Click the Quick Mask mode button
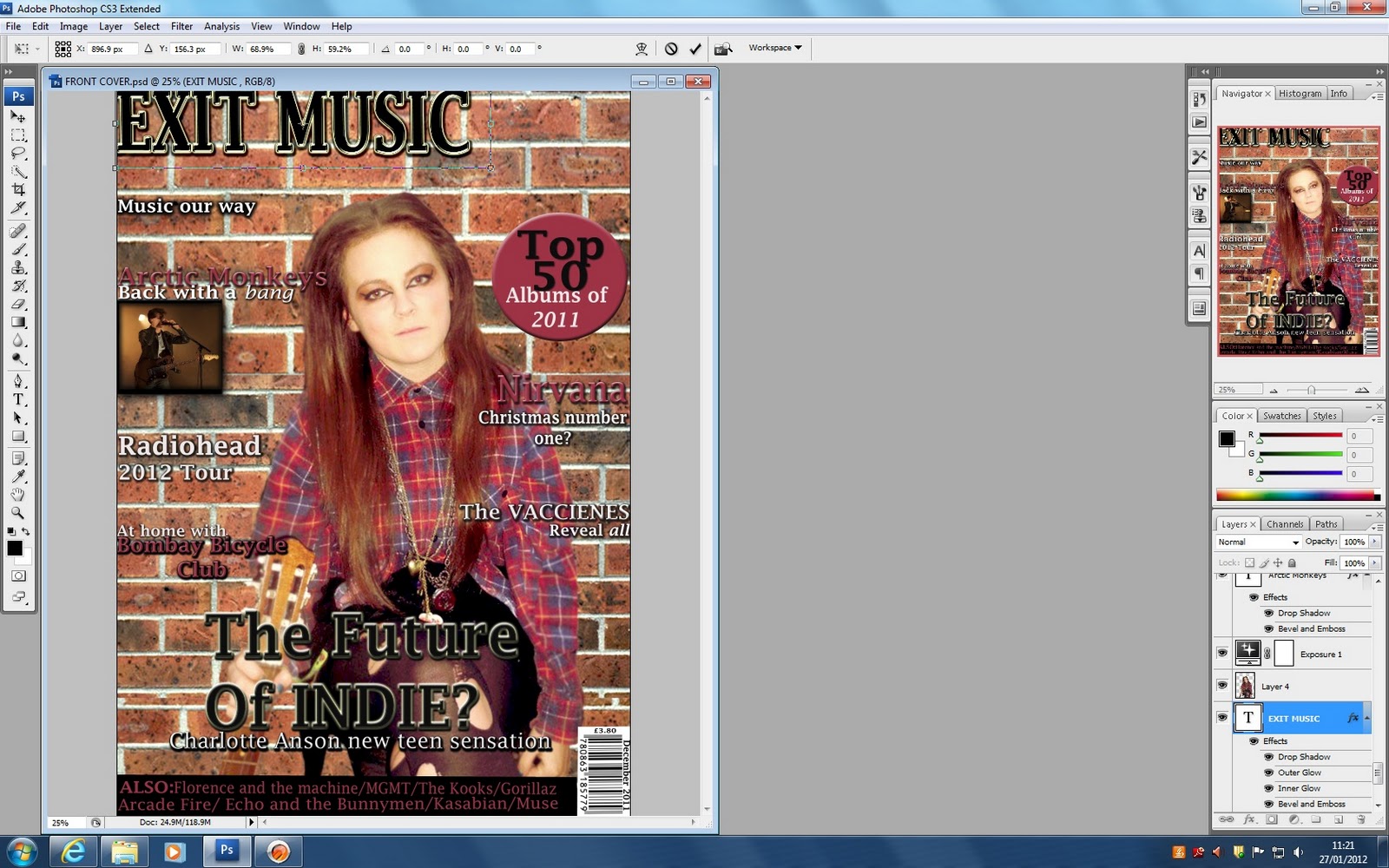This screenshot has width=1389, height=868. (x=18, y=575)
